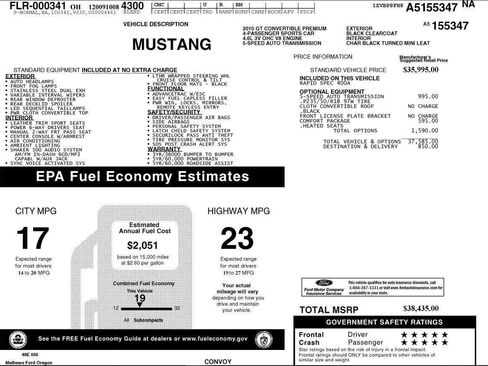Click 'STAINLESS STEEL DUAL EXH' item
Viewport: 488px width, 366px height.
(x=48, y=90)
